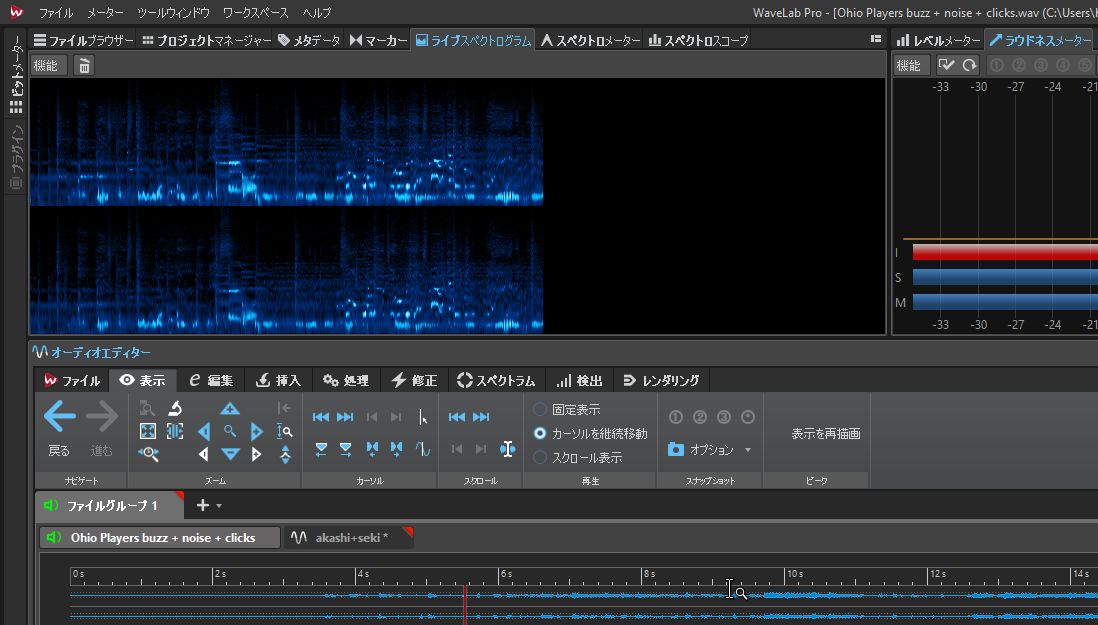Click the layout icon right of Spectroscope tab
The width and height of the screenshot is (1098, 625).
point(876,39)
